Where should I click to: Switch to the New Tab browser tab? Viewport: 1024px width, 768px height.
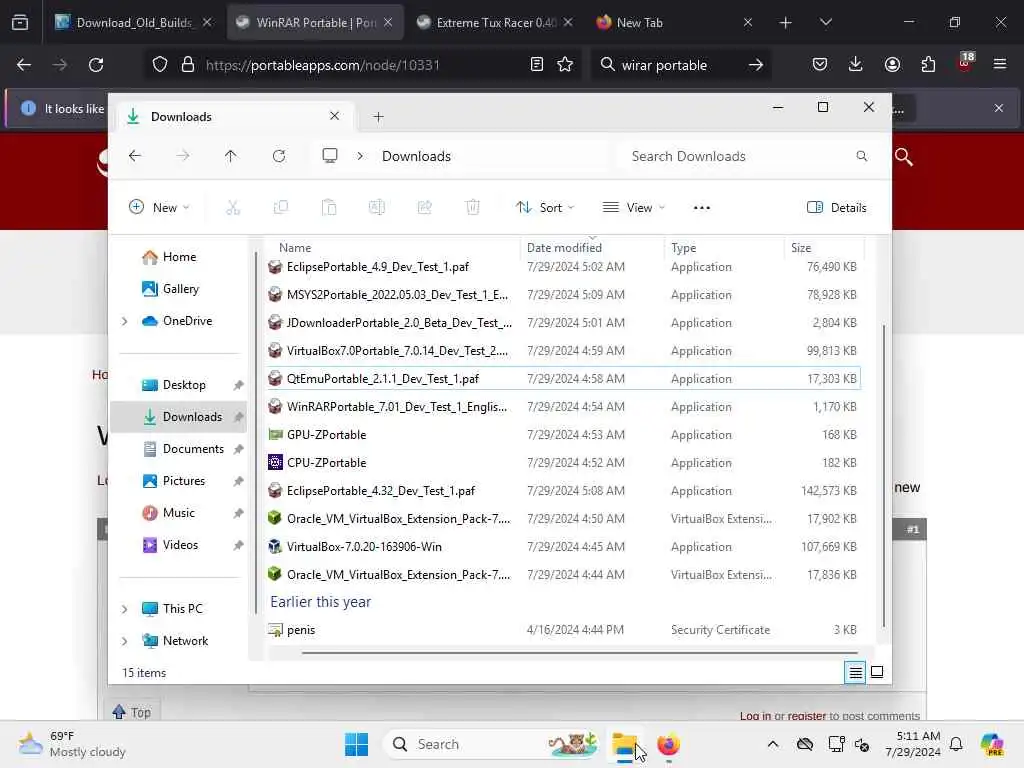[x=675, y=22]
